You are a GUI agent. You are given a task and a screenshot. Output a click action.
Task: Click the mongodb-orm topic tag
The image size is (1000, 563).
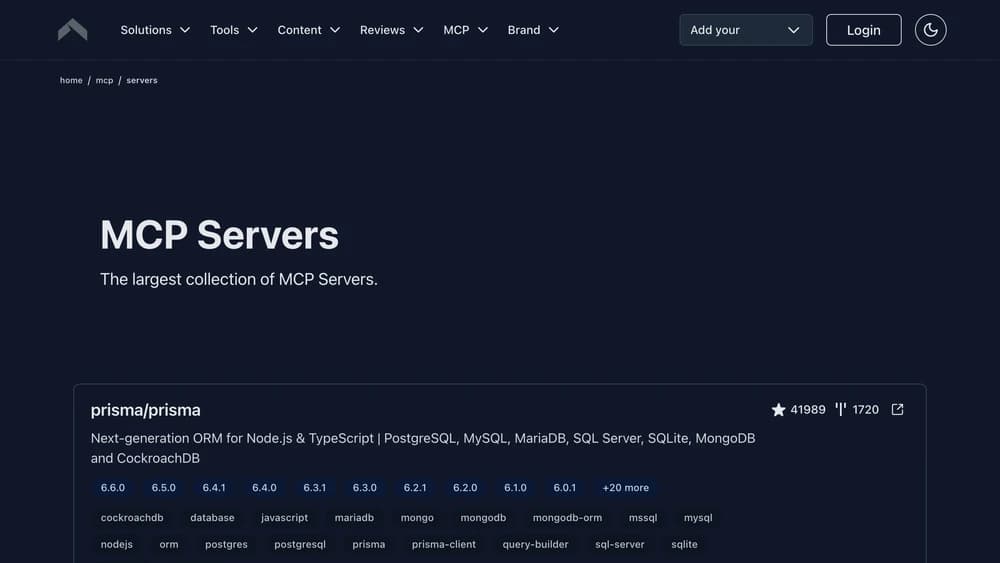coord(567,518)
